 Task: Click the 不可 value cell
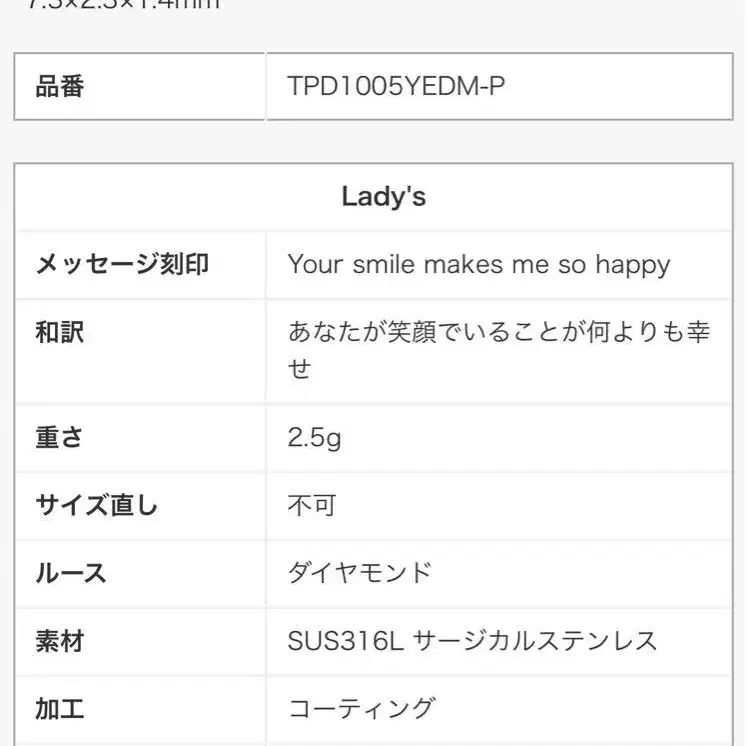499,506
